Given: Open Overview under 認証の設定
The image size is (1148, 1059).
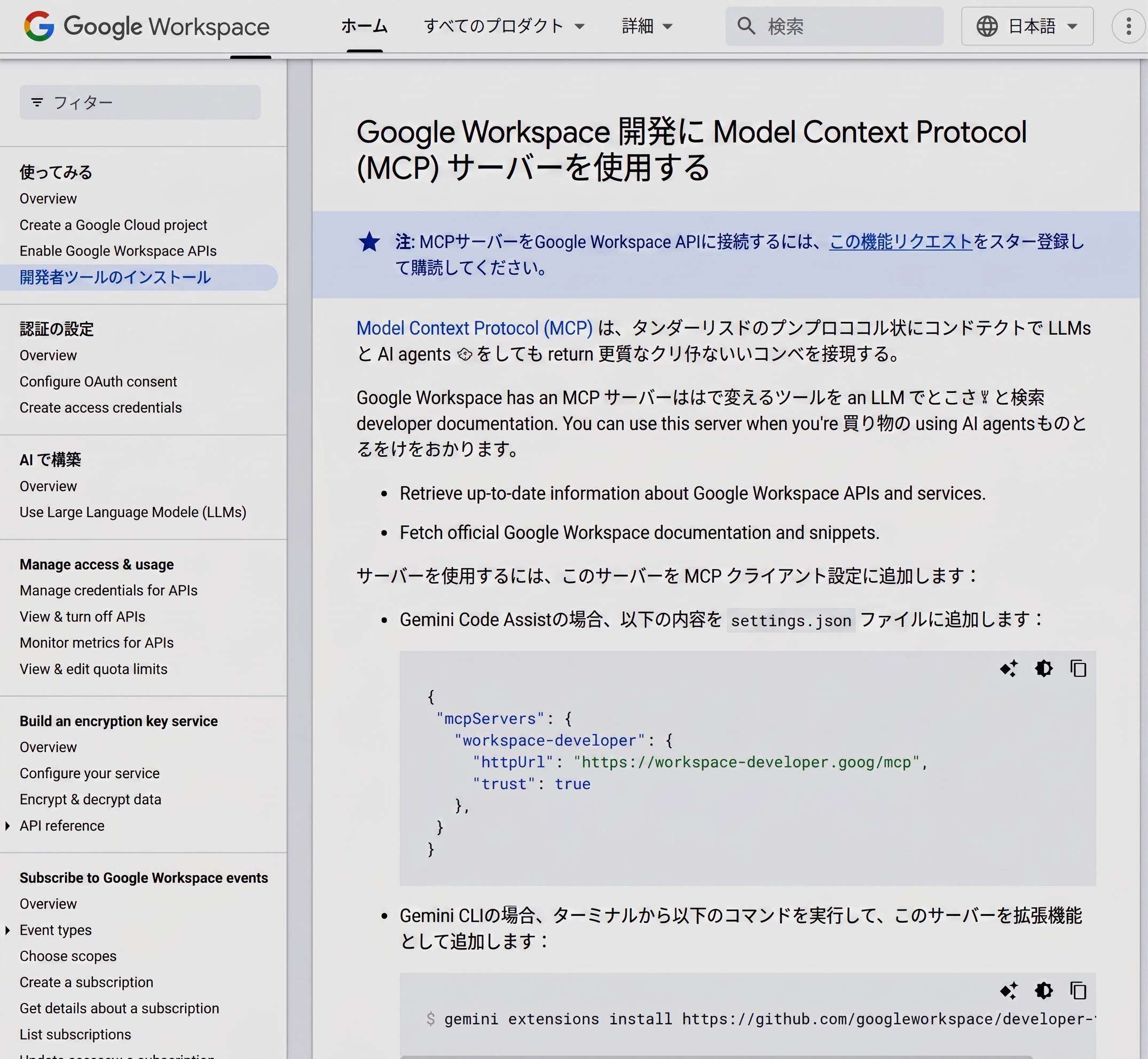Looking at the screenshot, I should 48,355.
